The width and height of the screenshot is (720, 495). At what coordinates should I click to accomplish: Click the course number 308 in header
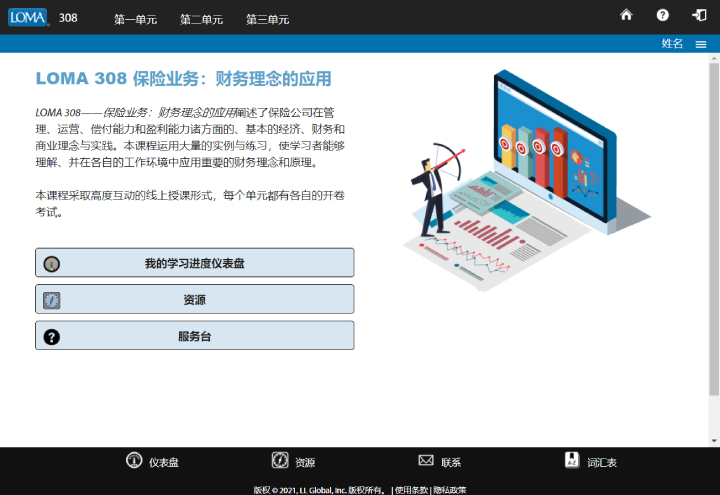point(68,18)
